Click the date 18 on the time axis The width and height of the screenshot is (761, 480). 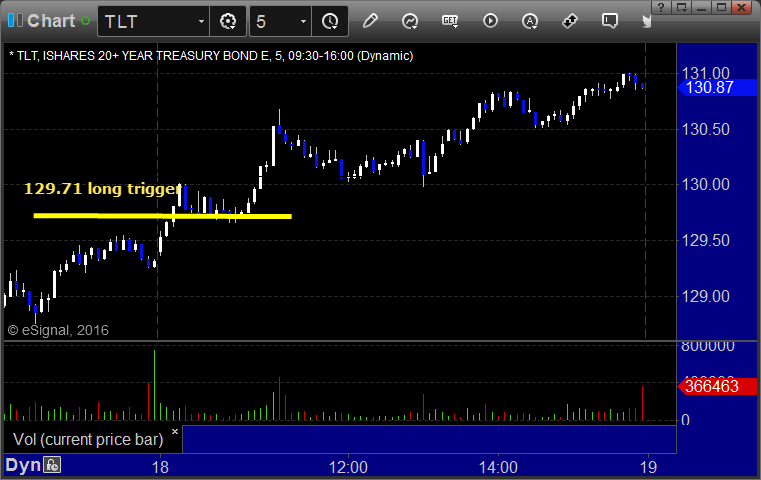point(160,467)
